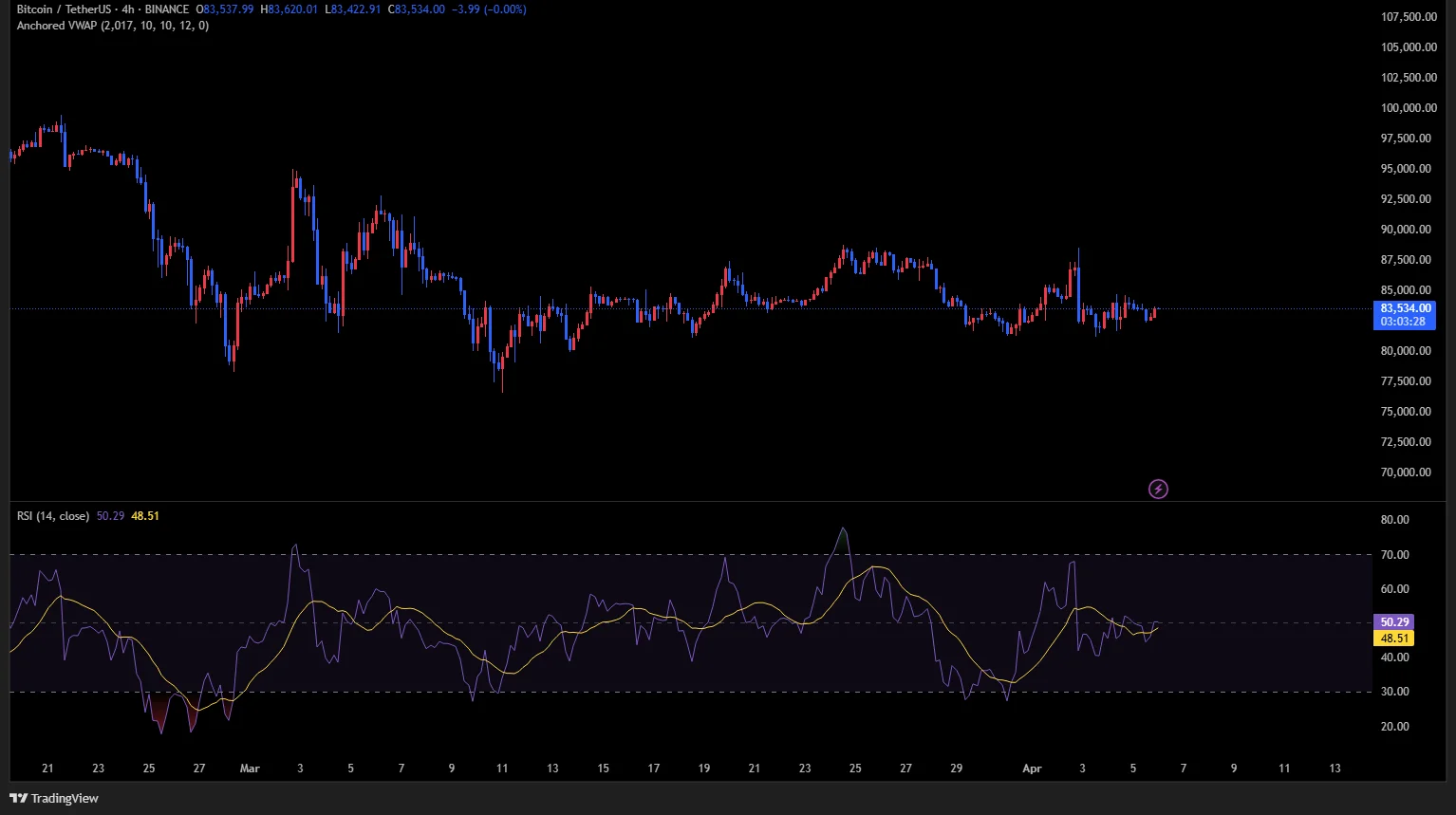Click the 80,000.00 price scale label

pyautogui.click(x=1406, y=351)
